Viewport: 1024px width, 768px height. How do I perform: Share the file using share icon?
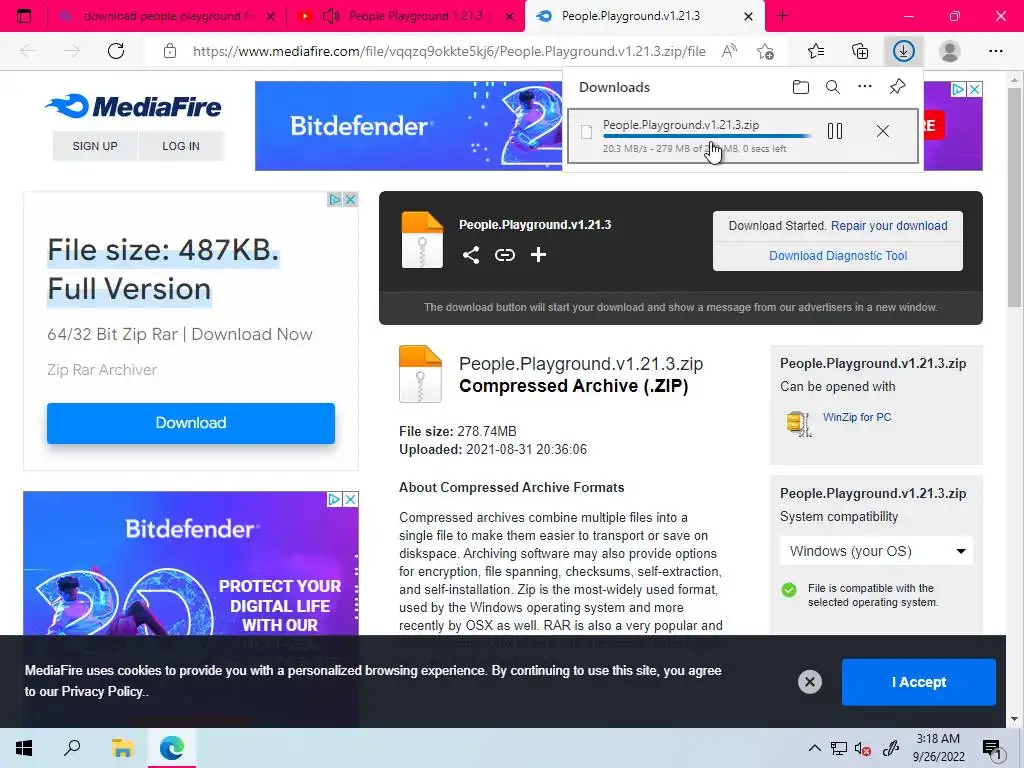(x=471, y=255)
